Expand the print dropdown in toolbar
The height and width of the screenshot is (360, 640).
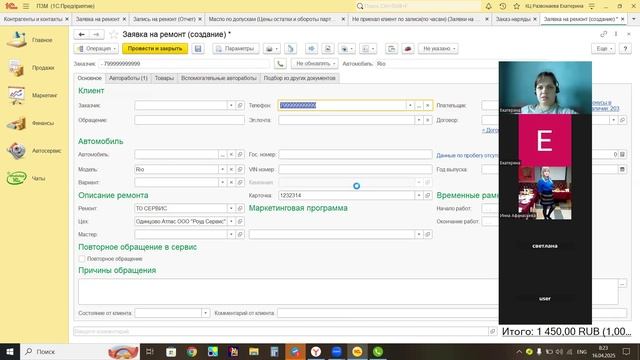[271, 49]
